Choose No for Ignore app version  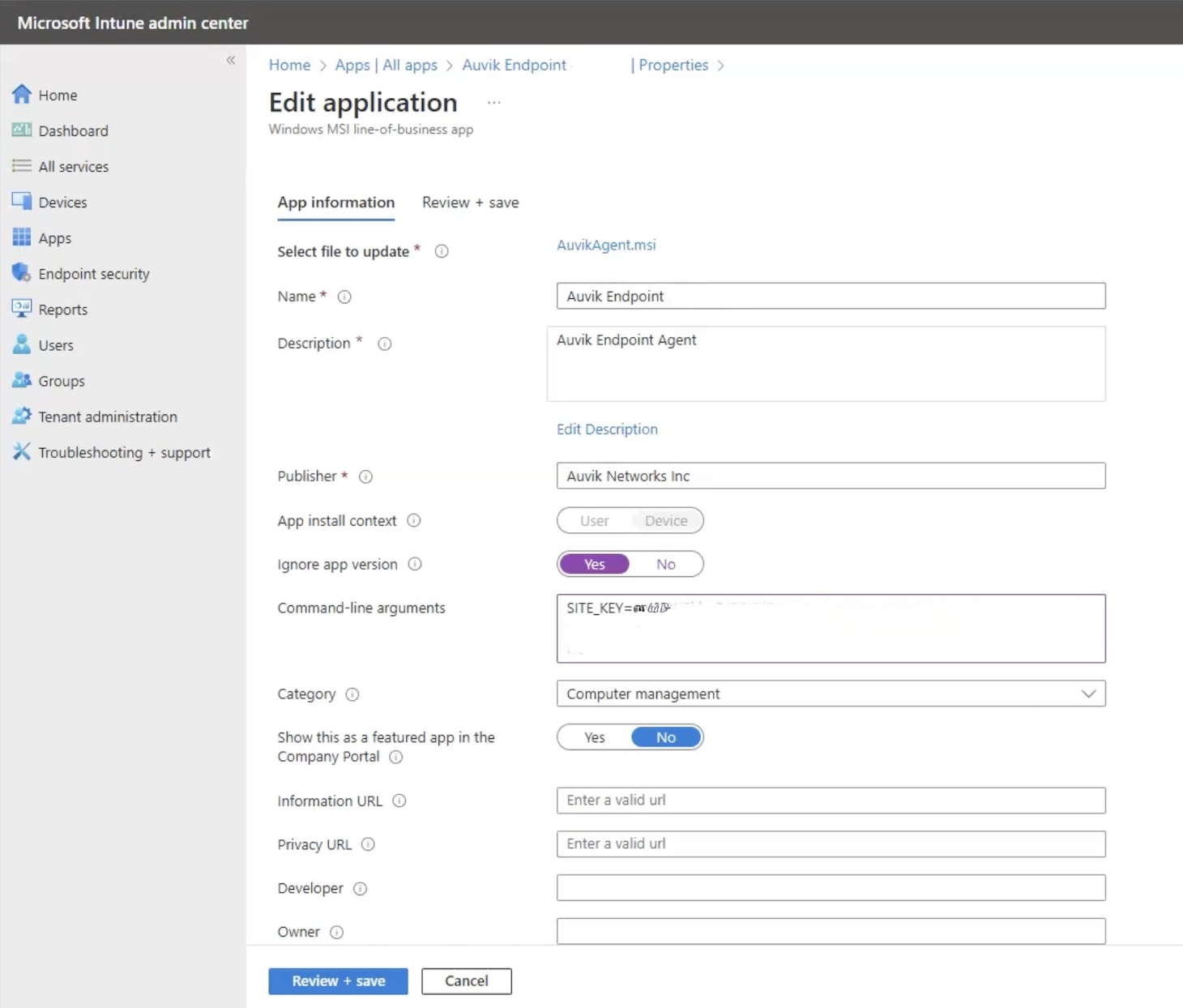[x=666, y=564]
